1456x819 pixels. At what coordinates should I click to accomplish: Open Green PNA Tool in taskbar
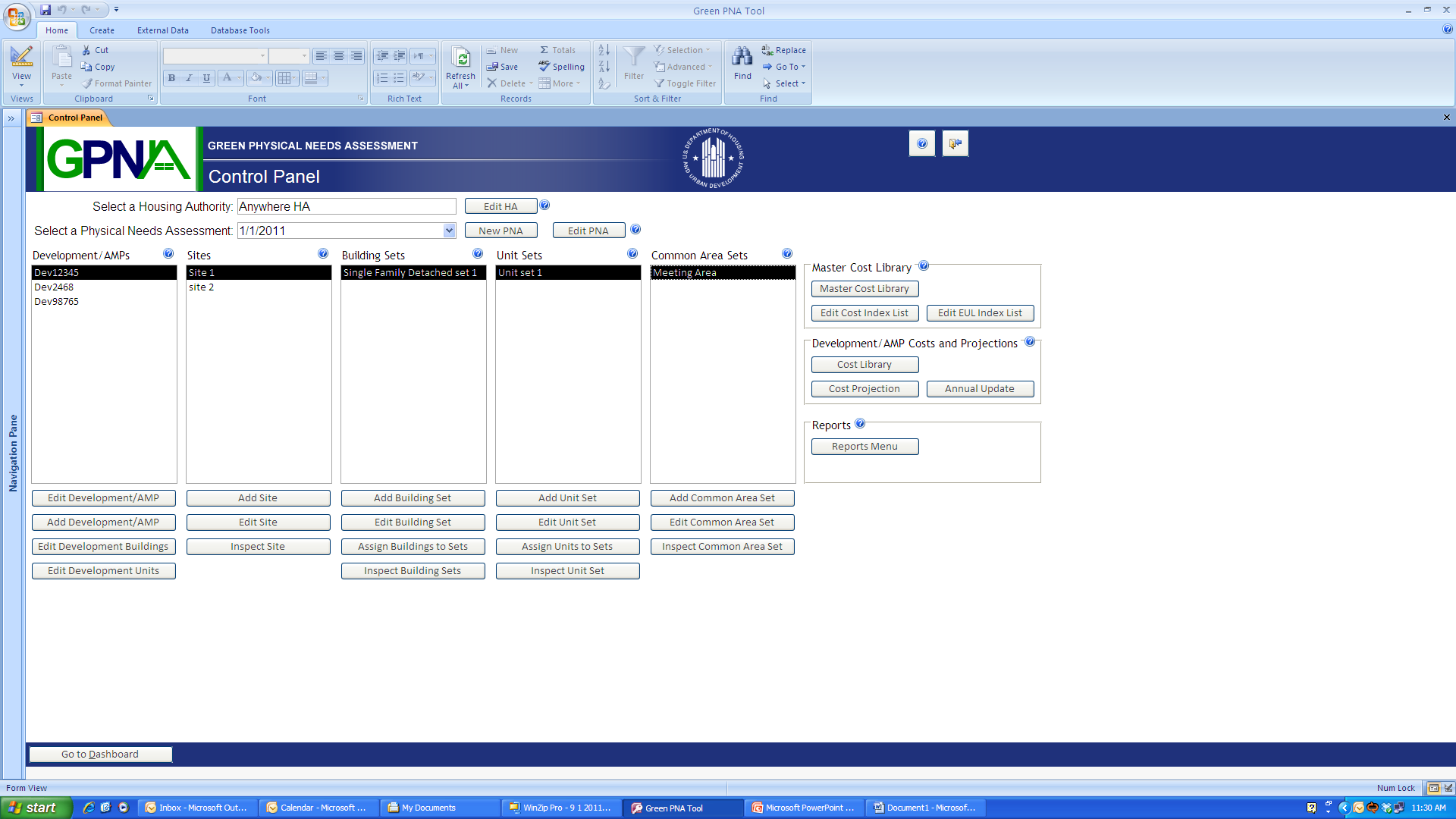pyautogui.click(x=674, y=808)
